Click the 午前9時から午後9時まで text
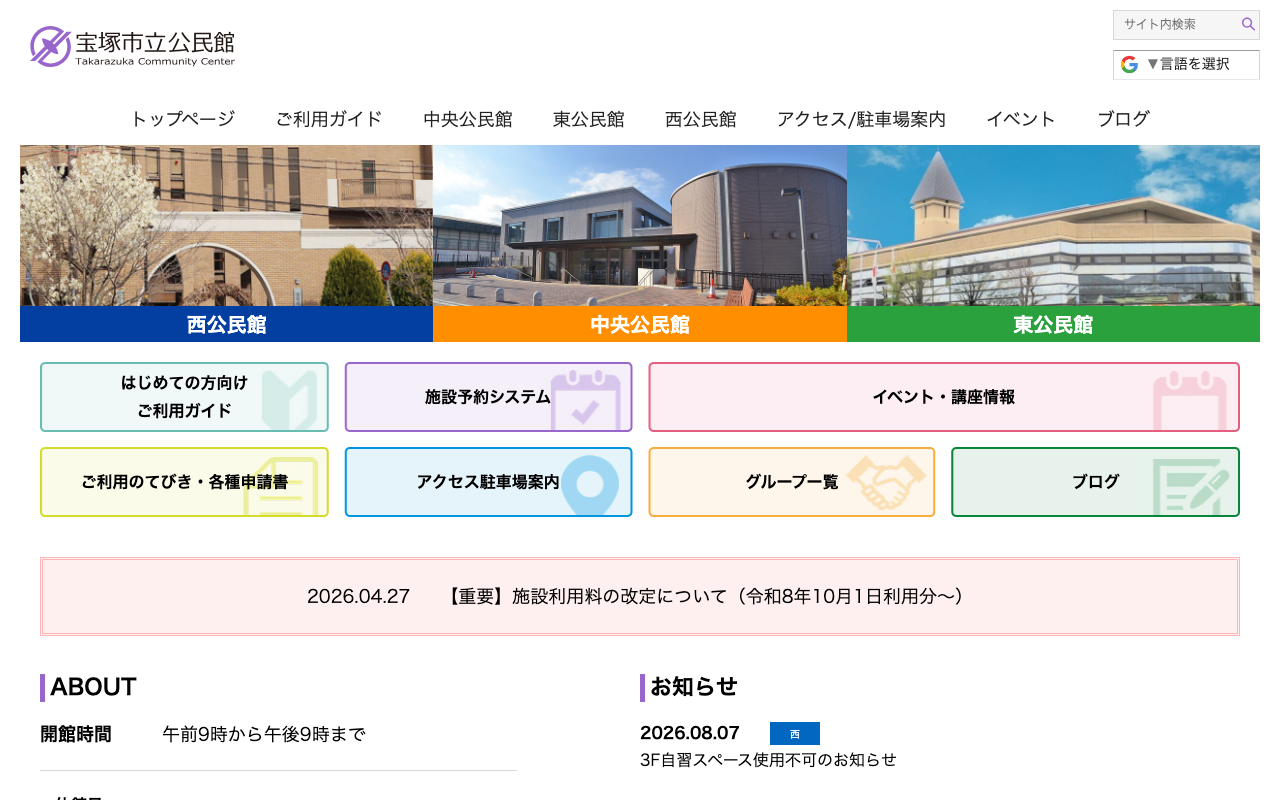The height and width of the screenshot is (800, 1280). pos(264,735)
